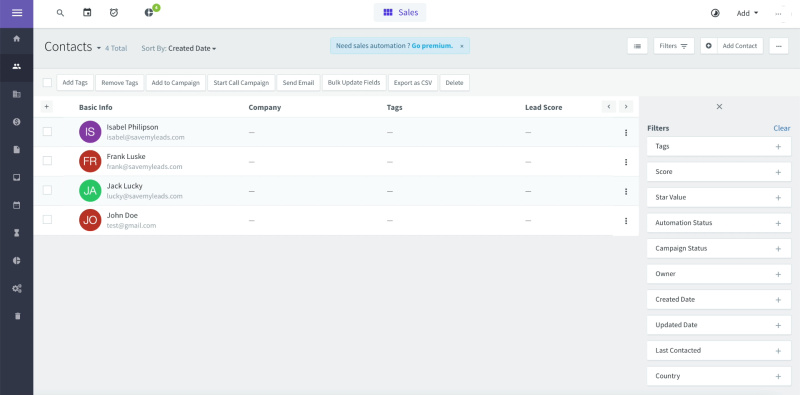Open more options ellipsis near Add Contact
This screenshot has height=395, width=800.
(779, 46)
